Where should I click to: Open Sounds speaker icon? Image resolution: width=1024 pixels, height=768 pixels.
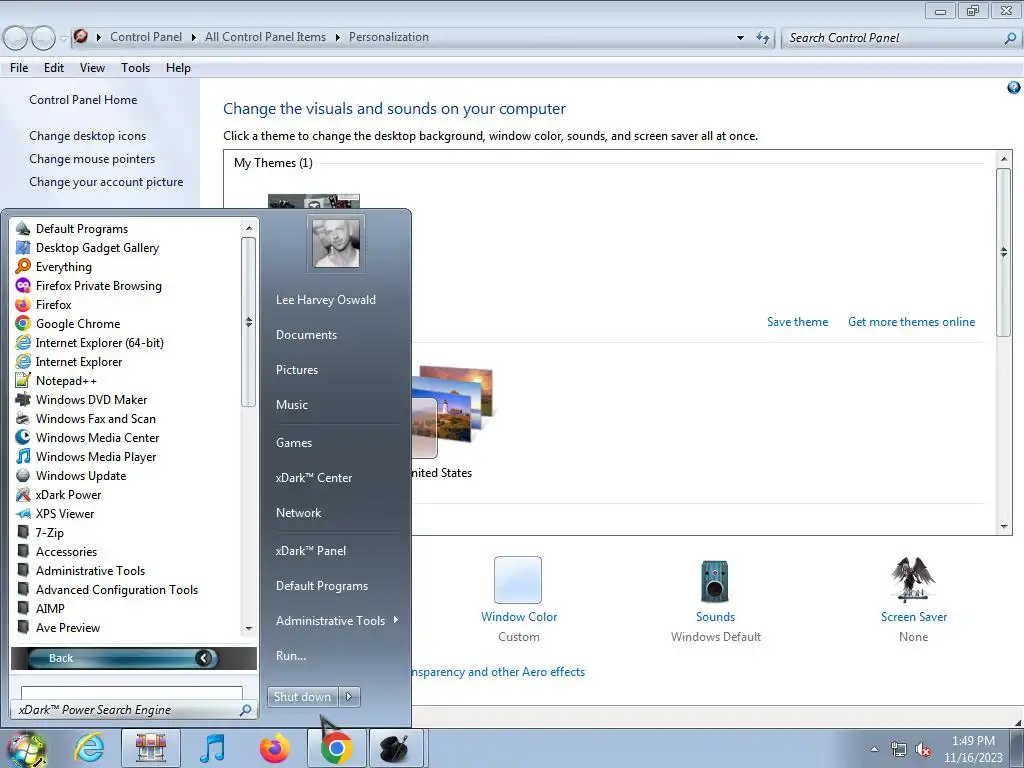[714, 580]
